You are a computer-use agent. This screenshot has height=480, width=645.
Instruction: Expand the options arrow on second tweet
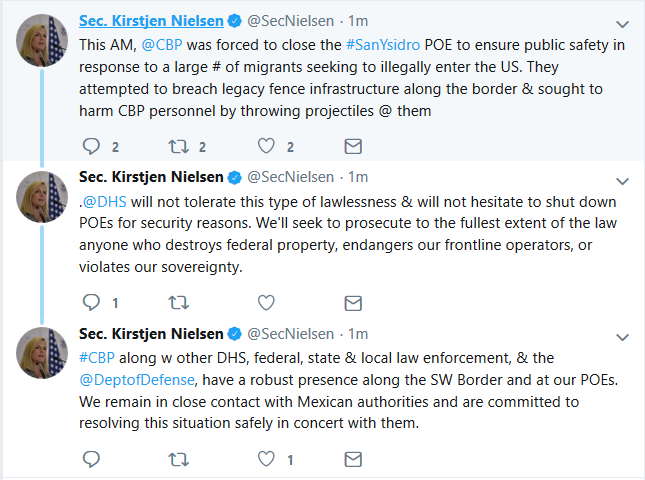[623, 178]
